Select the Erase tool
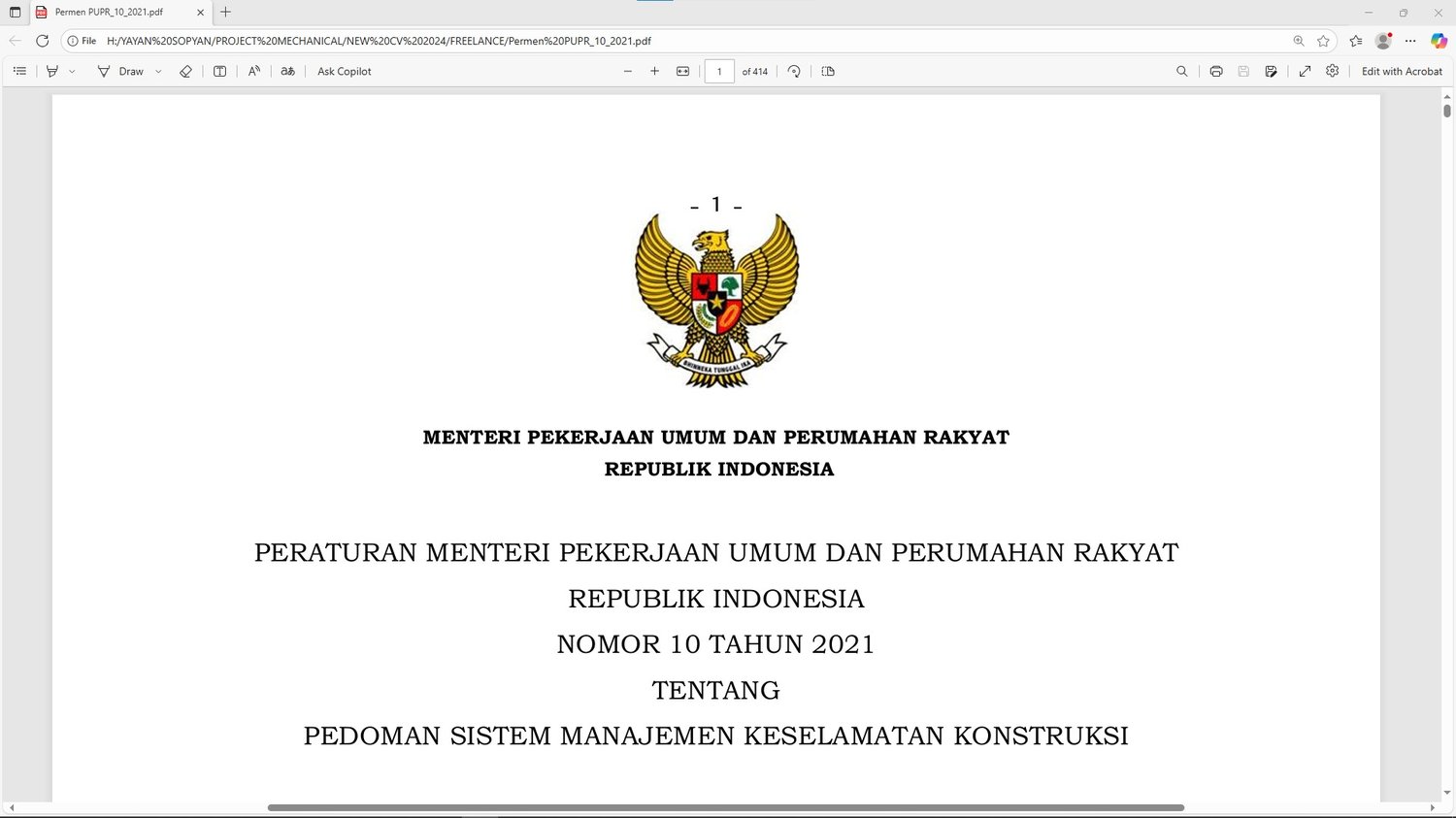Viewport: 1456px width, 818px height. (x=185, y=71)
